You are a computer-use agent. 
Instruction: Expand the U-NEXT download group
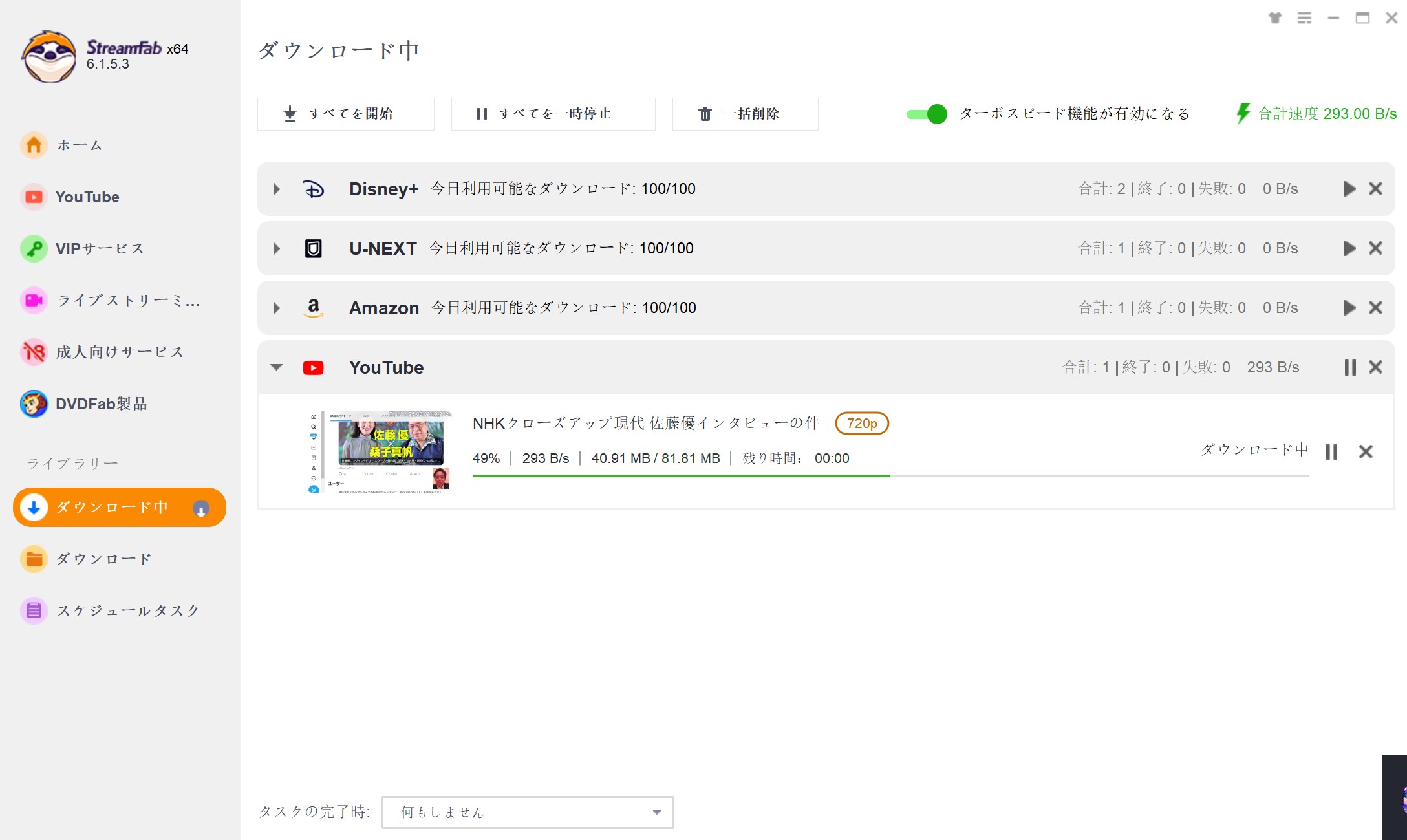277,248
